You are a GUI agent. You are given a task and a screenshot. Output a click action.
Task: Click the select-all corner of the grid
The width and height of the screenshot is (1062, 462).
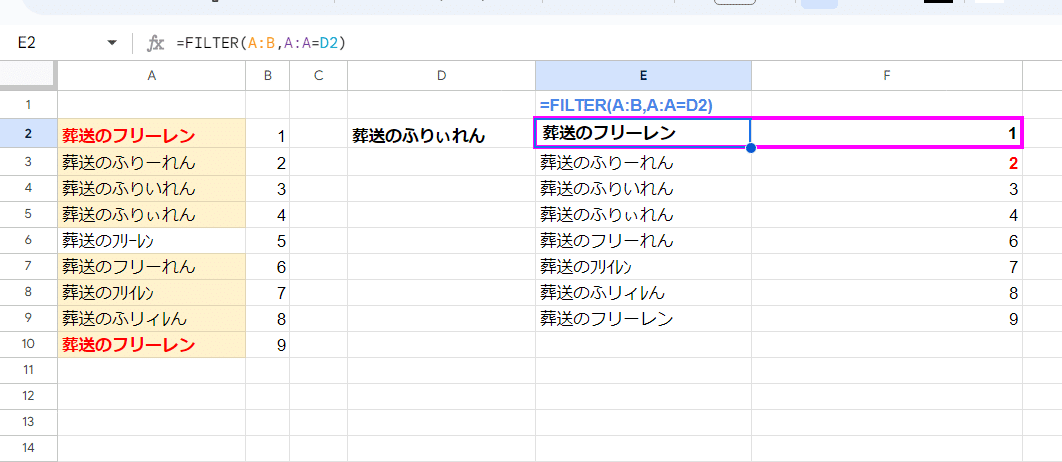tap(28, 76)
